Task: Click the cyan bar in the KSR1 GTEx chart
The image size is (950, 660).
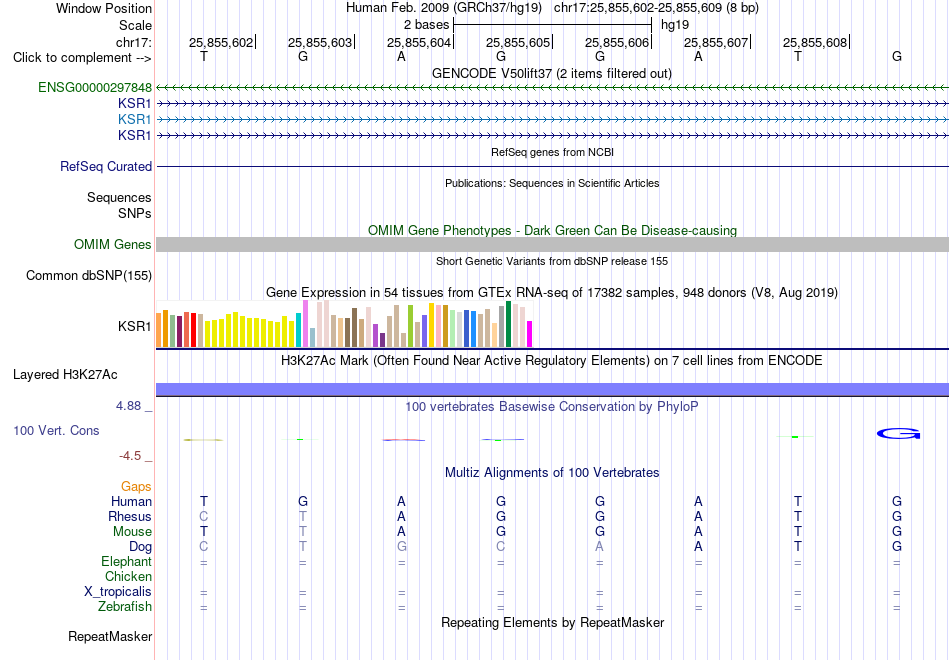Action: 298,330
